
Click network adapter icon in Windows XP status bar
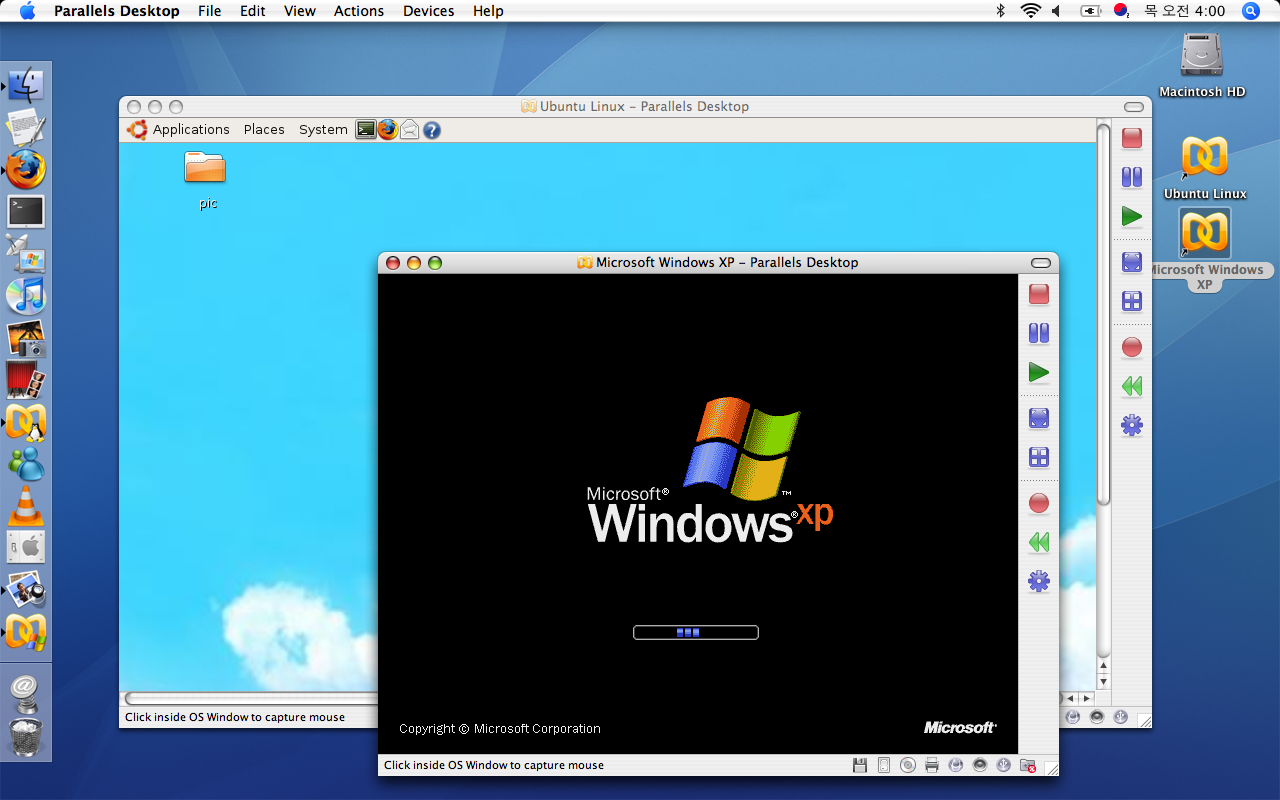pyautogui.click(x=956, y=765)
